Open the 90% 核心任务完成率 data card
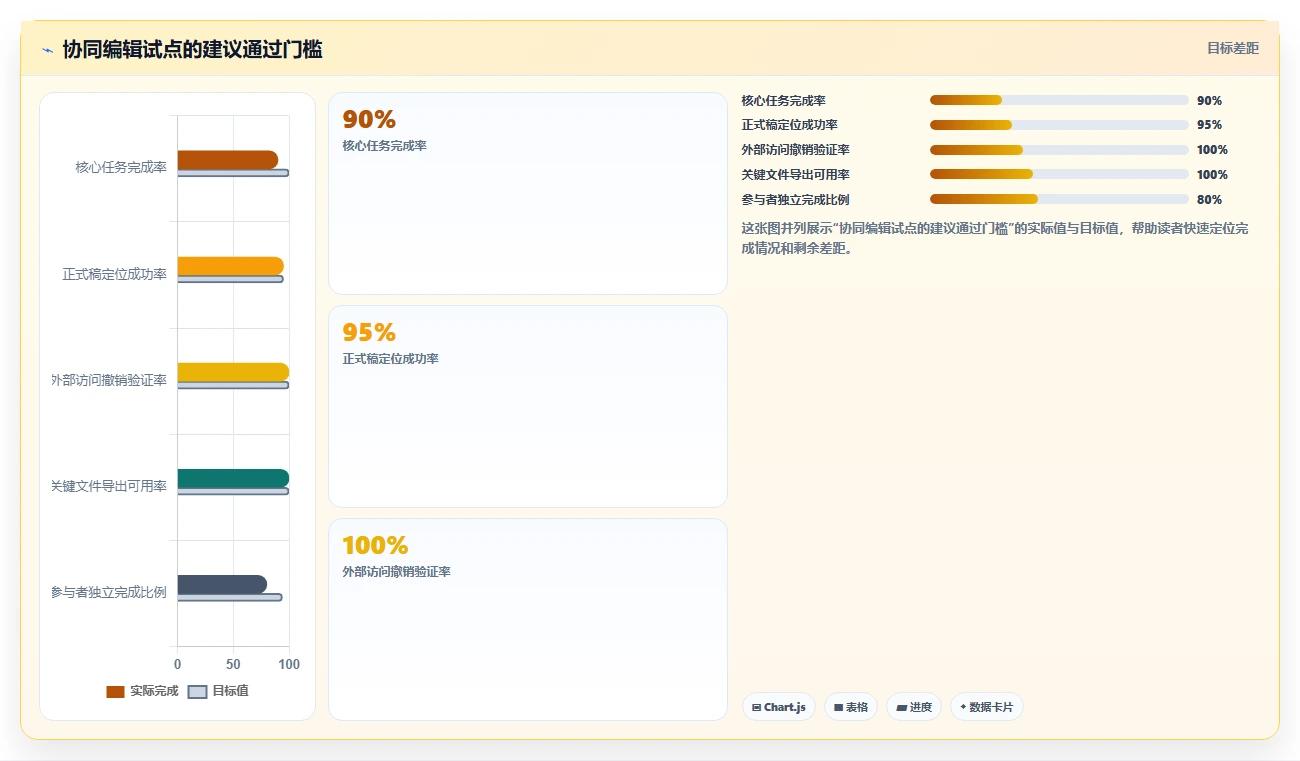The width and height of the screenshot is (1300, 761). 528,194
